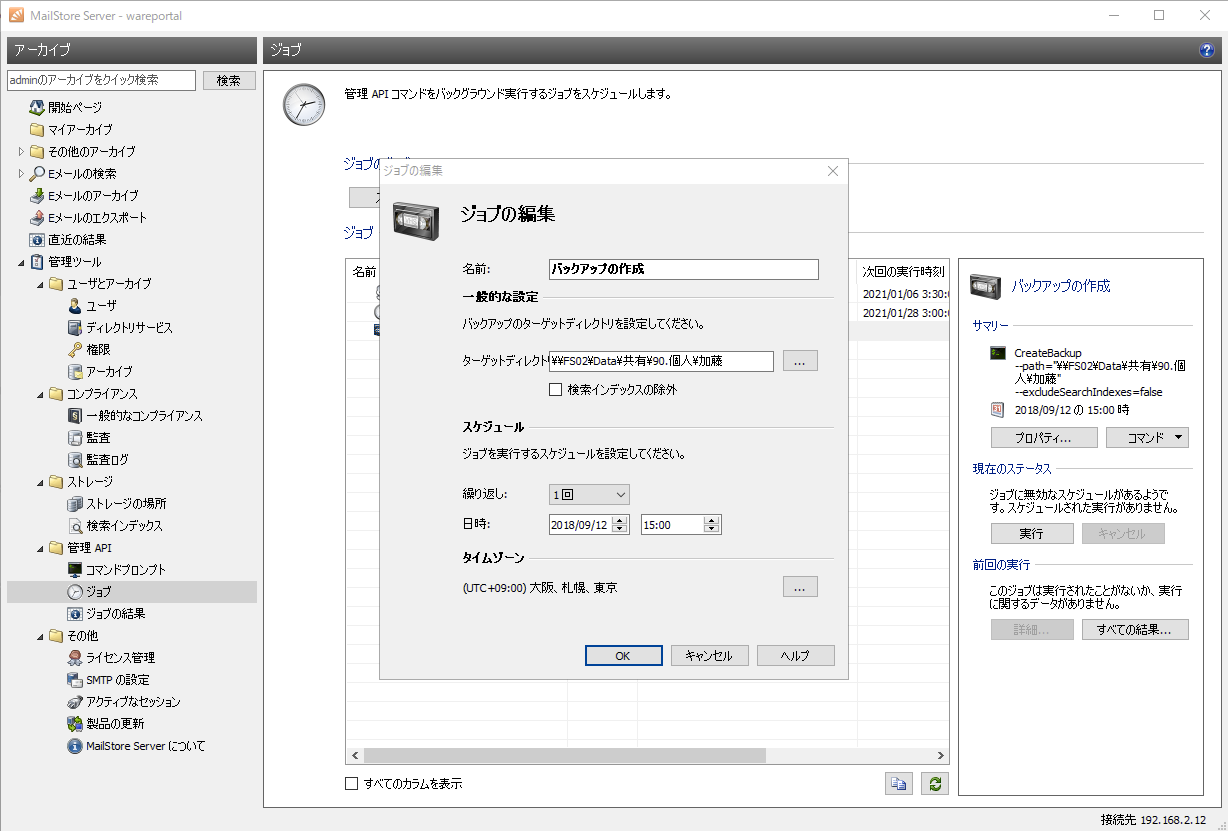Screen dimensions: 1228x831
Task: Click the refresh icon below the job list
Action: (x=935, y=784)
